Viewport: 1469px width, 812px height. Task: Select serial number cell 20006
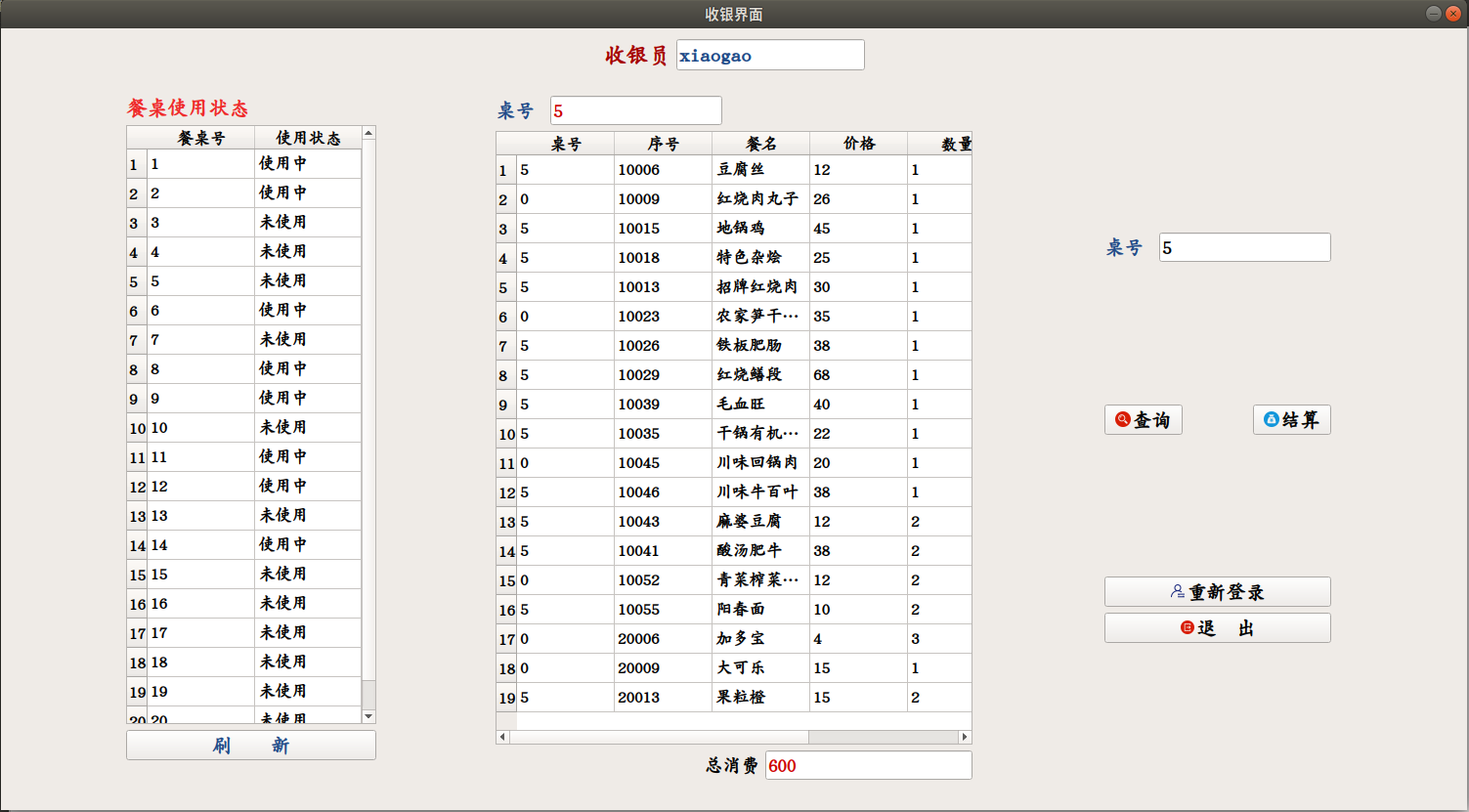pos(664,639)
